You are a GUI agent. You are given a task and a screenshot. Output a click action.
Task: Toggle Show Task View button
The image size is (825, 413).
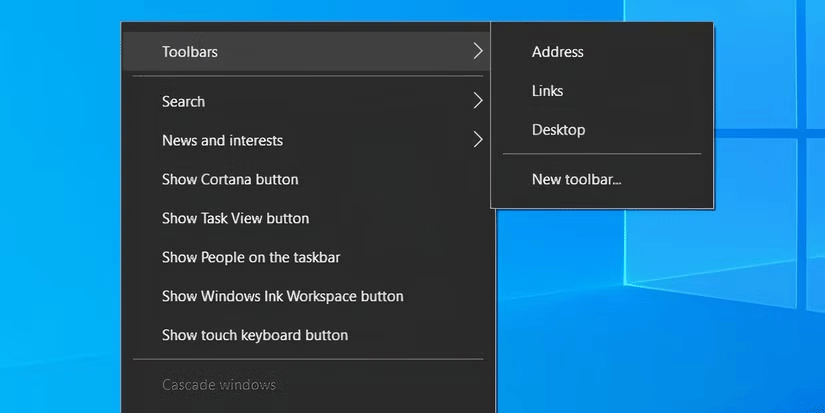[235, 218]
